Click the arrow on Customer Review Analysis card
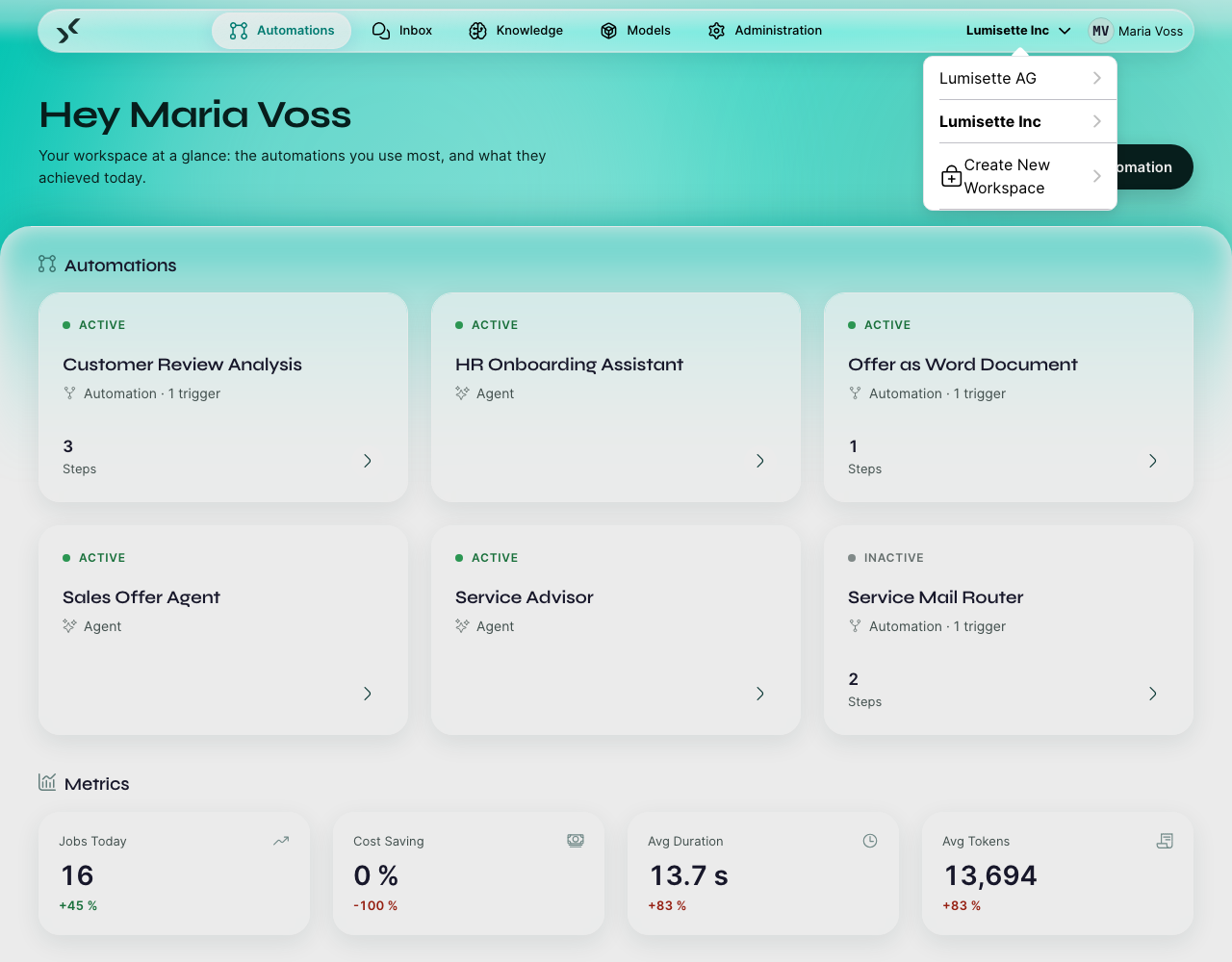This screenshot has height=962, width=1232. point(368,461)
